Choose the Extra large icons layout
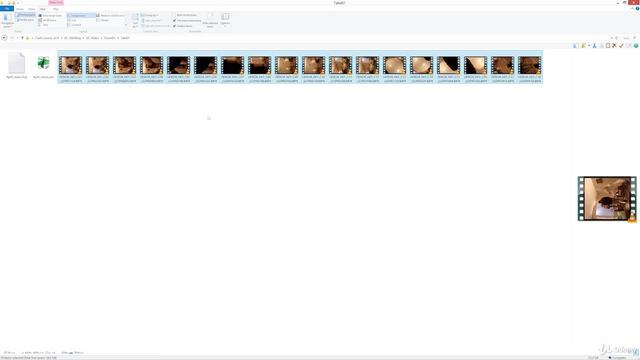 point(51,16)
